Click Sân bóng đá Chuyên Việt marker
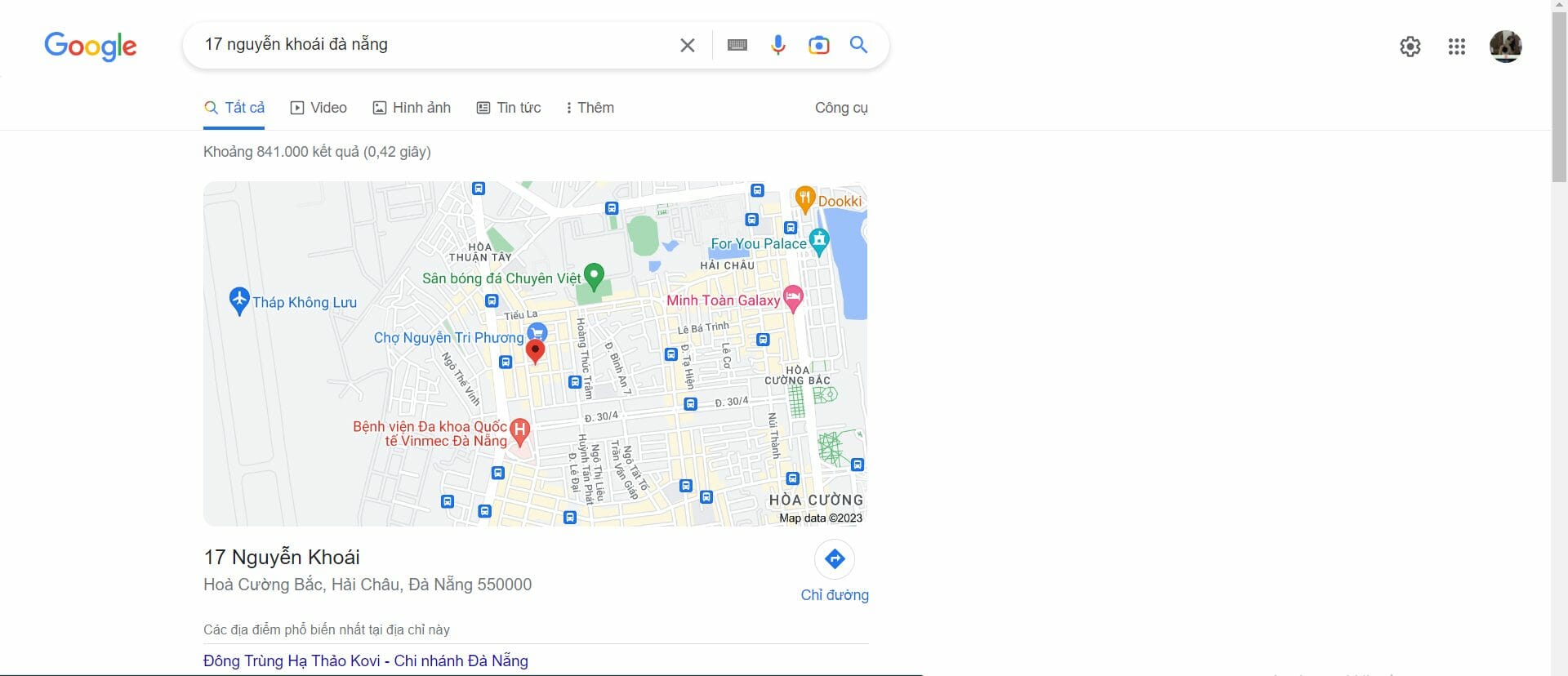The width and height of the screenshot is (1568, 676). 595,277
